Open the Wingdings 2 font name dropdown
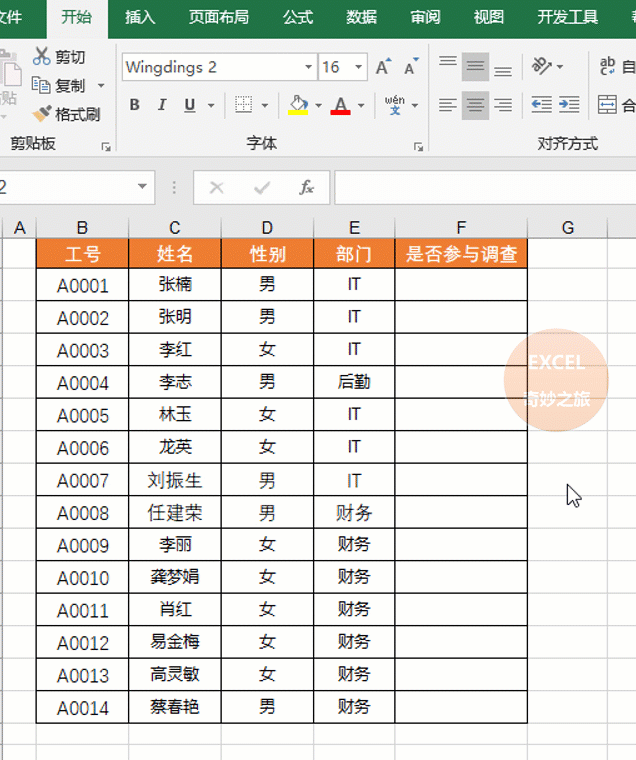This screenshot has height=760, width=636. click(x=308, y=67)
